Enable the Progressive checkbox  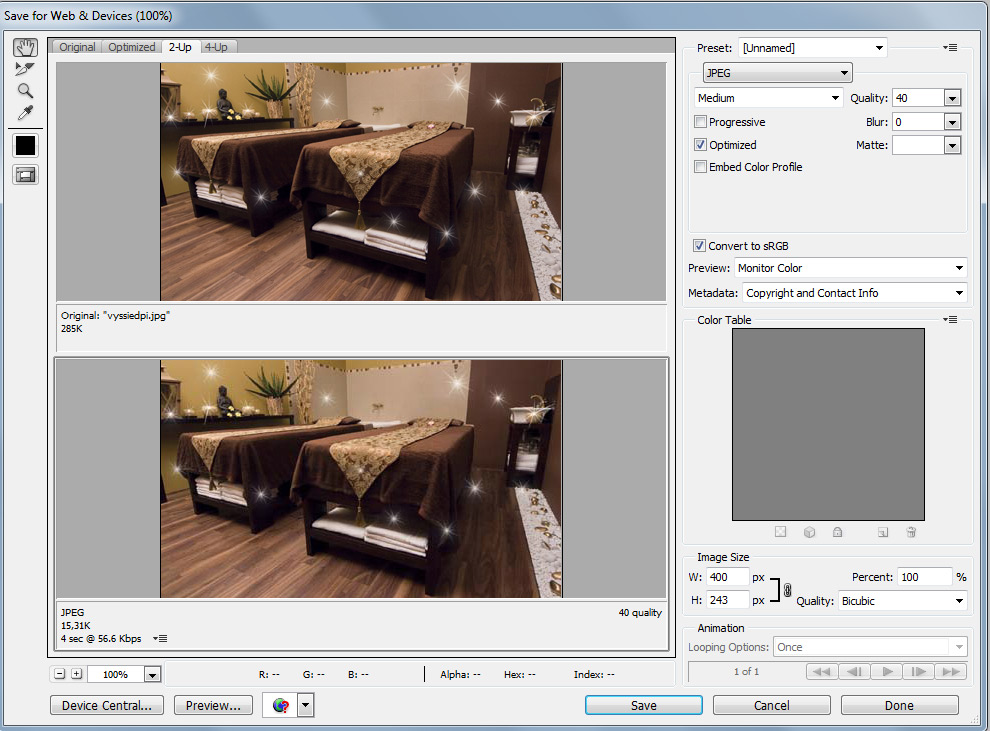tap(700, 122)
